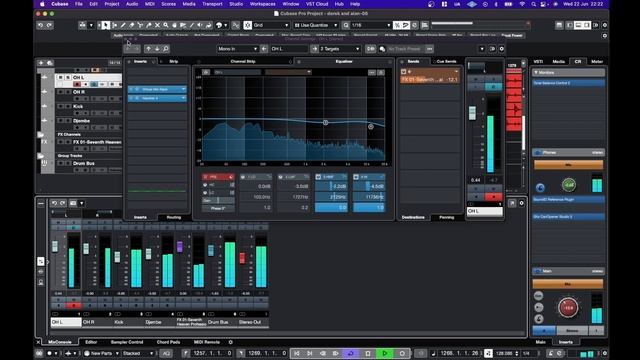640x360 pixels.
Task: Open the Mono In input routing dropdown
Action: (237, 49)
